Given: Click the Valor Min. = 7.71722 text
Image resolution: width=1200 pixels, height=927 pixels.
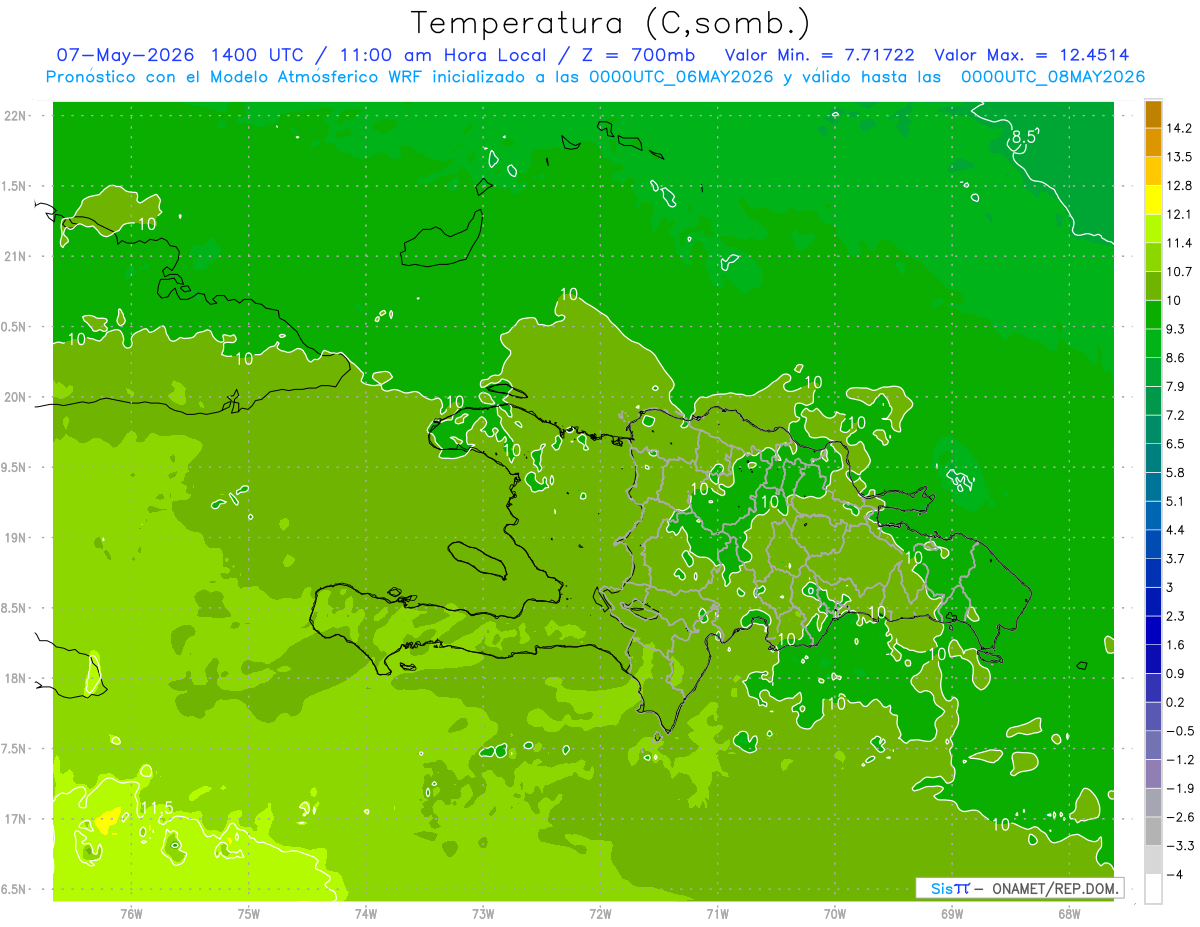Looking at the screenshot, I should (819, 55).
